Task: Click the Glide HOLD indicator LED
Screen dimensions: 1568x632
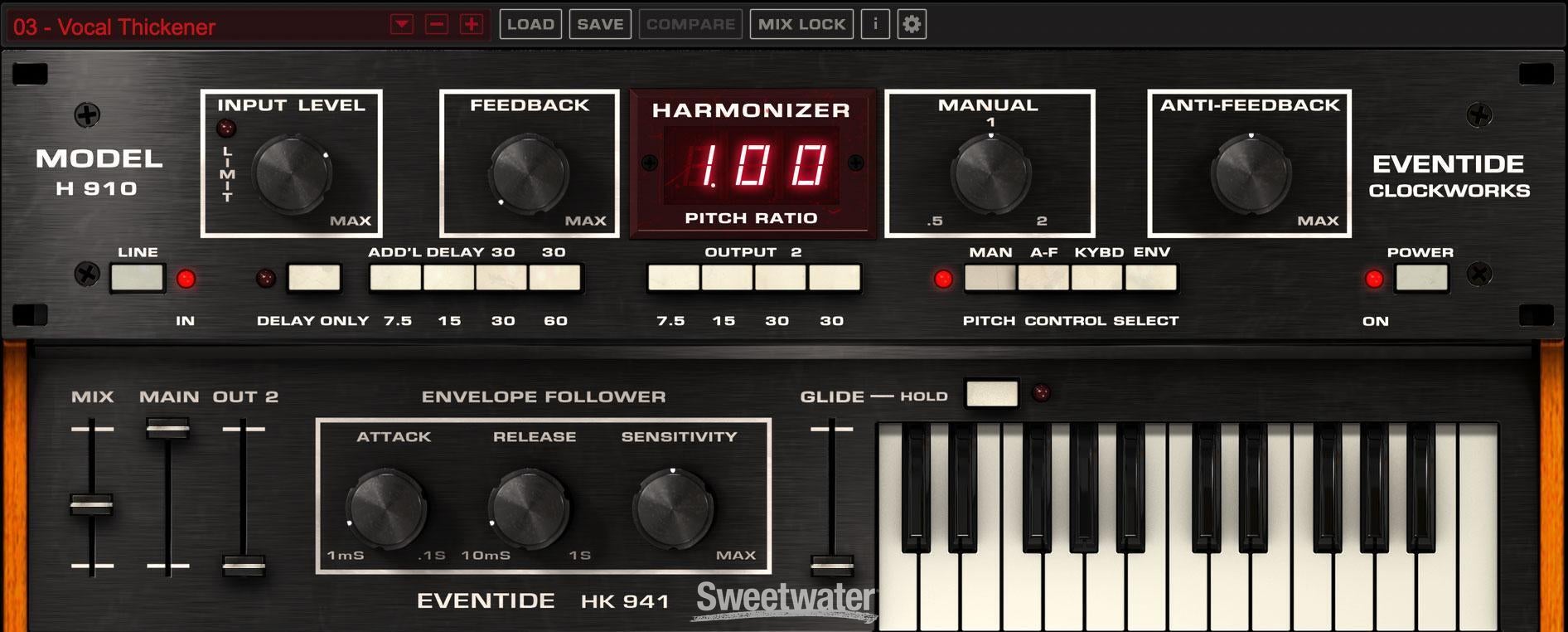Action: coord(1042,393)
